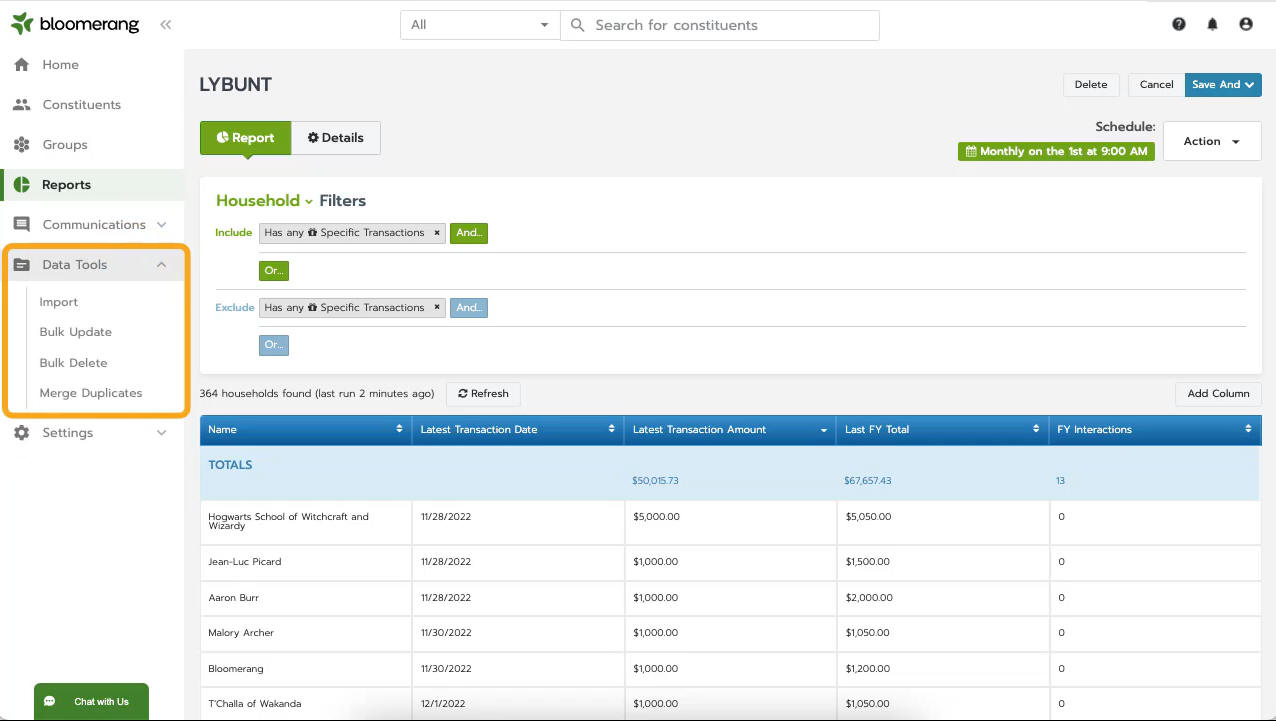This screenshot has height=721, width=1276.
Task: Click the TOTALS row label
Action: coord(230,465)
